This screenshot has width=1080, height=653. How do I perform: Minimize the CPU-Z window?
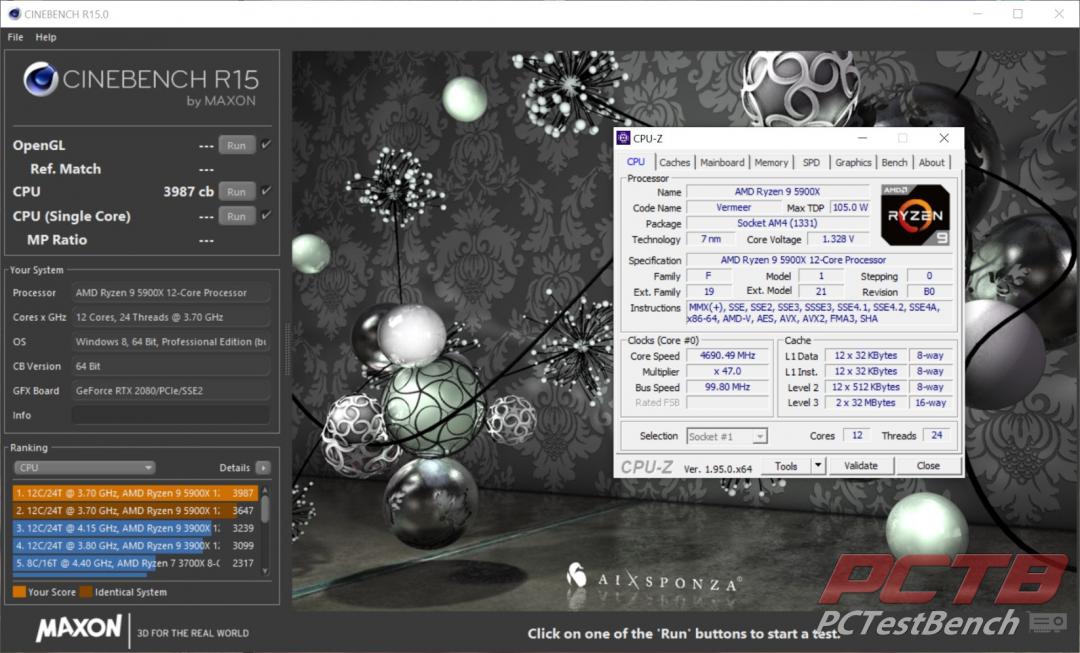(x=862, y=138)
